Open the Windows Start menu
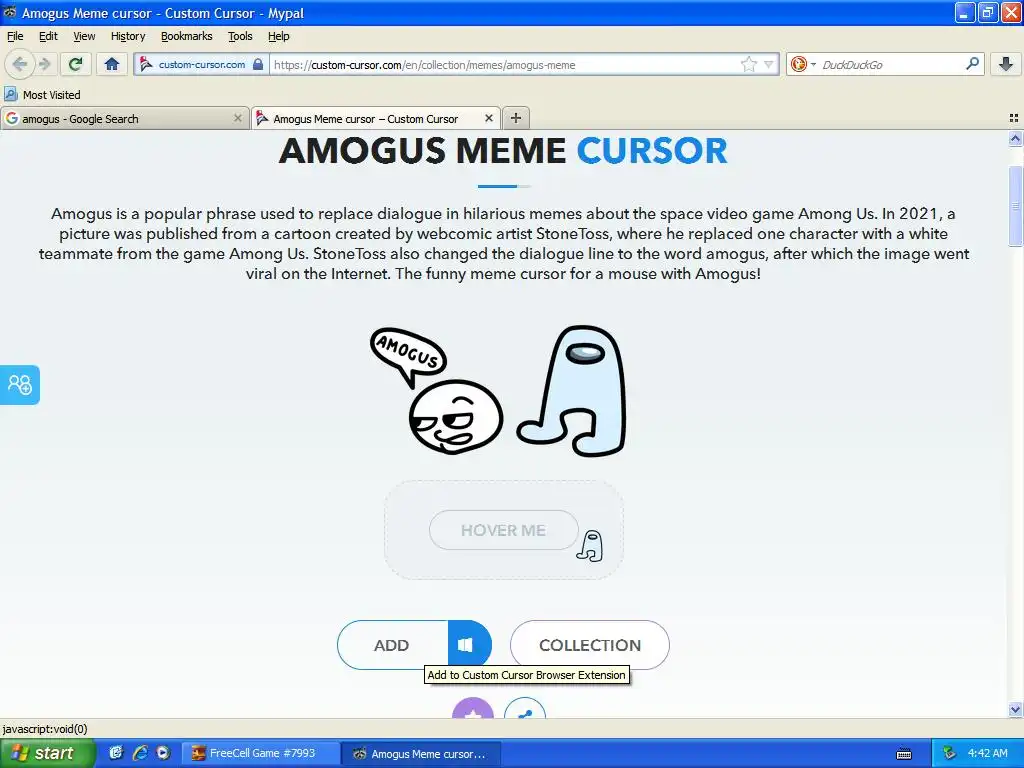 pyautogui.click(x=48, y=753)
